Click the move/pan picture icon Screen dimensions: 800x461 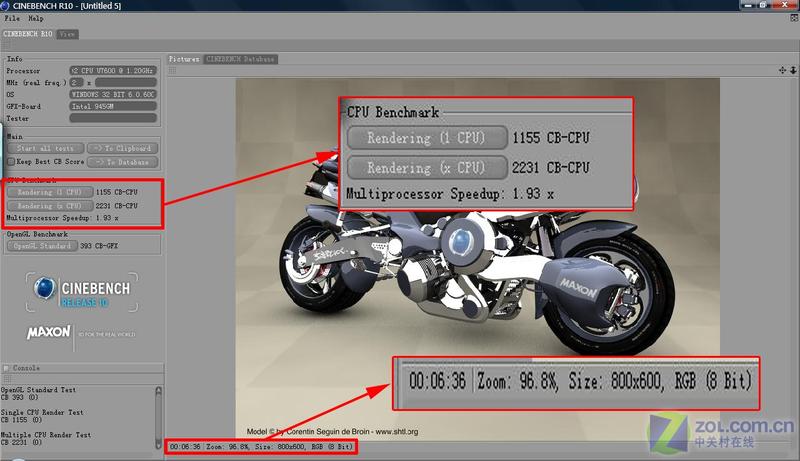(x=783, y=70)
